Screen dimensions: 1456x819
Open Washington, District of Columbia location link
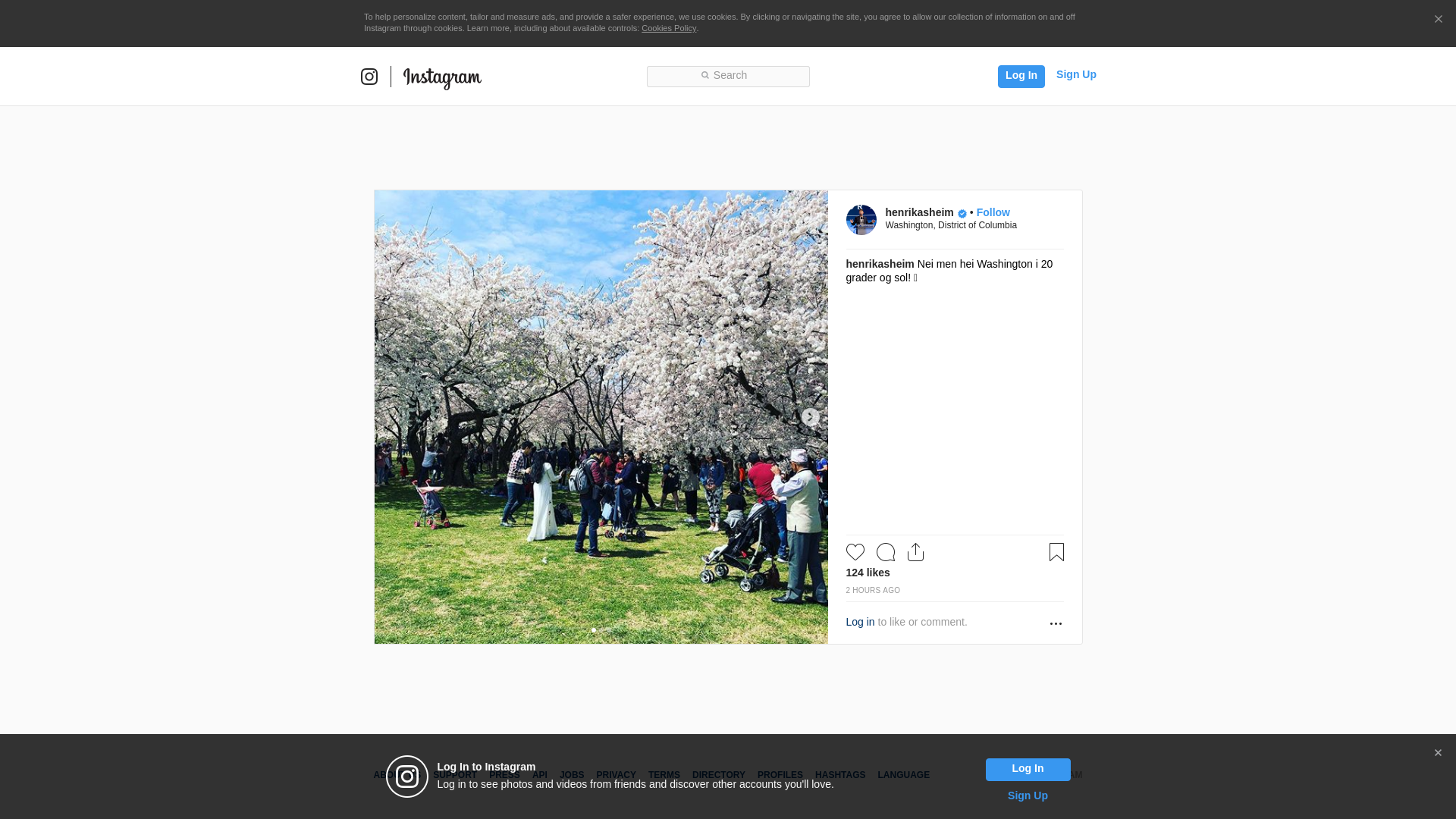pos(951,225)
